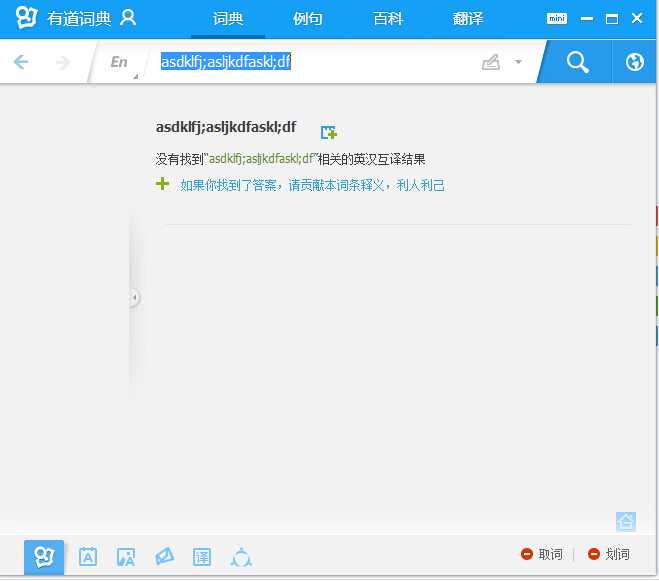The image size is (659, 581).
Task: Add word to wordbook icon
Action: point(329,132)
